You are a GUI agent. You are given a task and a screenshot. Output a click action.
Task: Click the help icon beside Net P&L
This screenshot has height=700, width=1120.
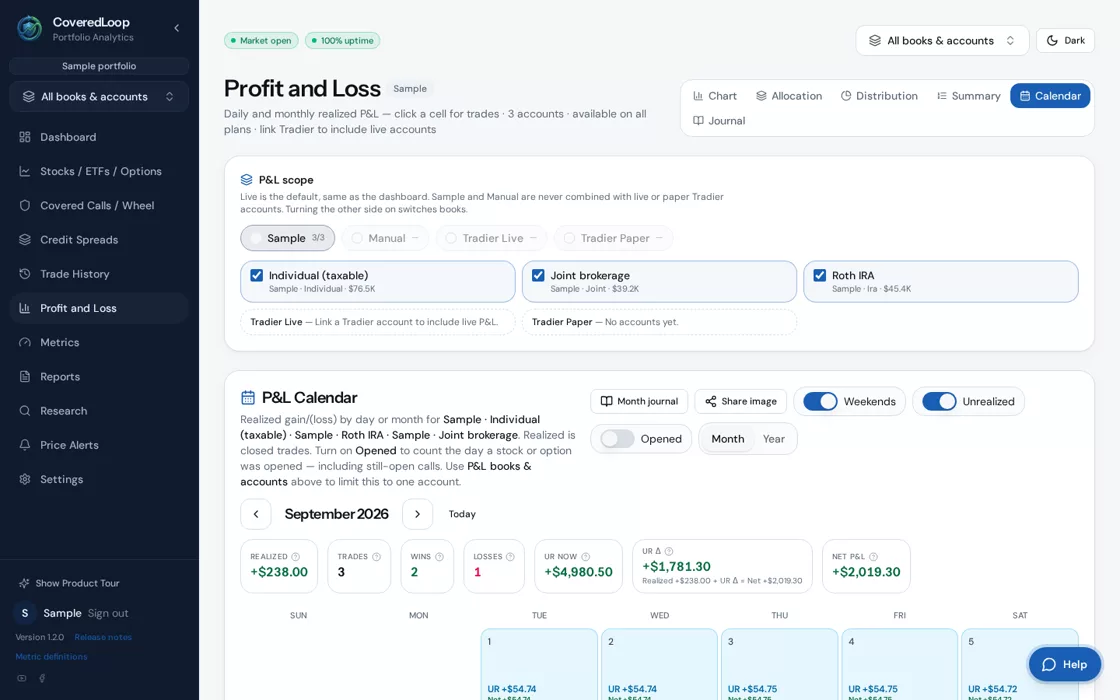click(874, 557)
